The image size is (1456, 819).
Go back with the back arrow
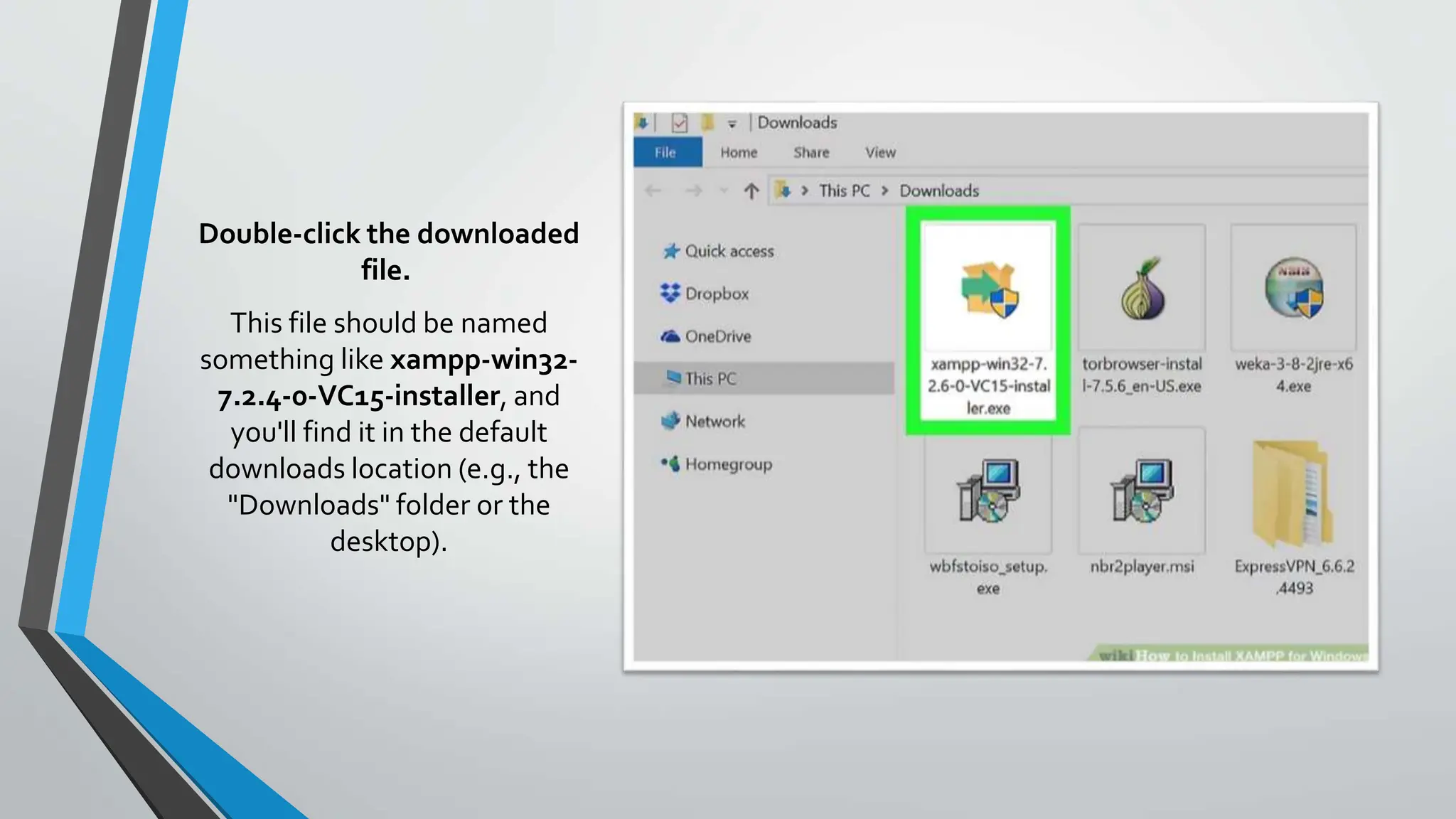click(x=653, y=191)
